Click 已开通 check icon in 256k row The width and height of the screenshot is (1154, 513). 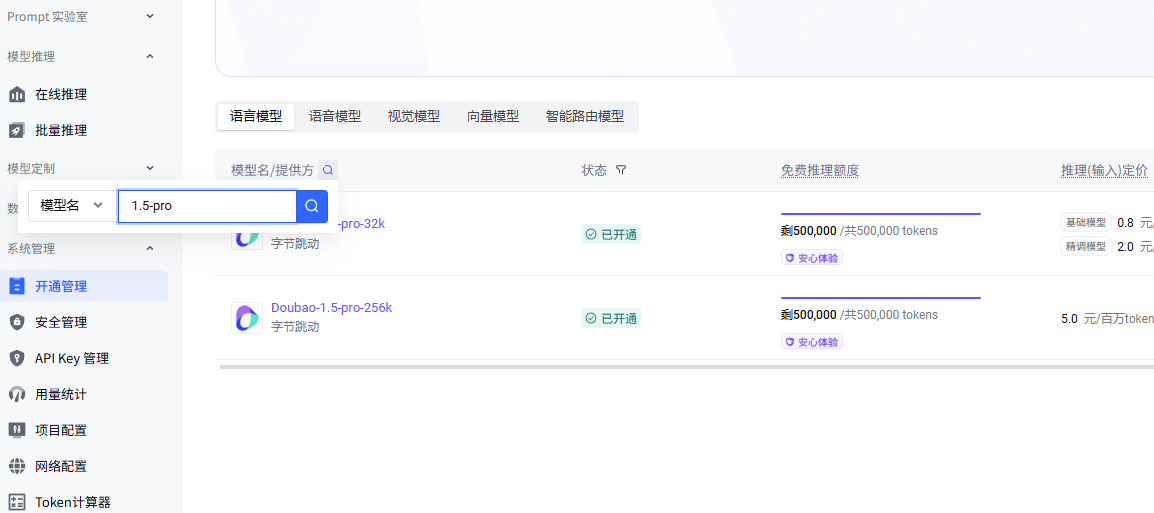click(590, 318)
